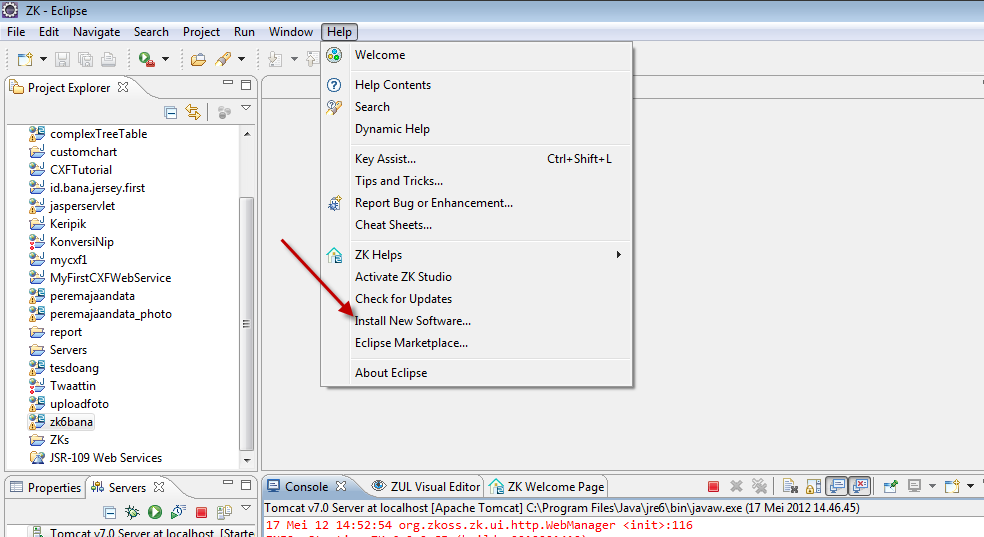
Task: Select the Servers folder in tree
Action: click(x=68, y=350)
